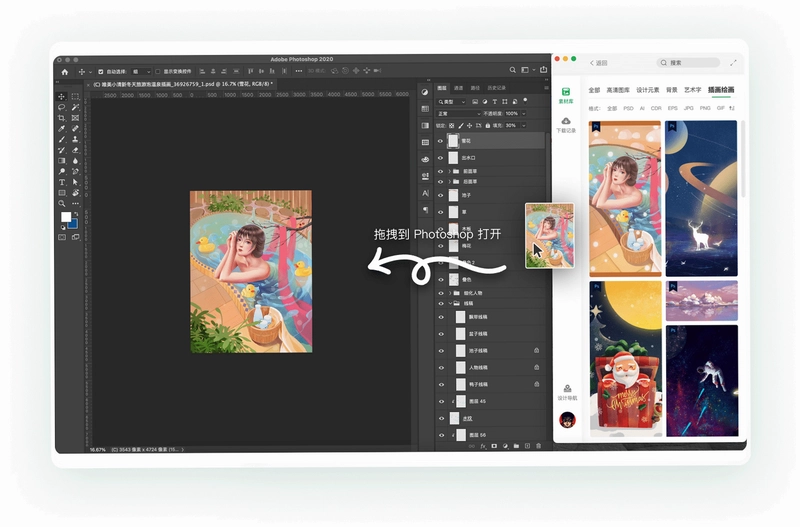The image size is (800, 527).
Task: Click lock transparent pixels icon
Action: pos(452,126)
